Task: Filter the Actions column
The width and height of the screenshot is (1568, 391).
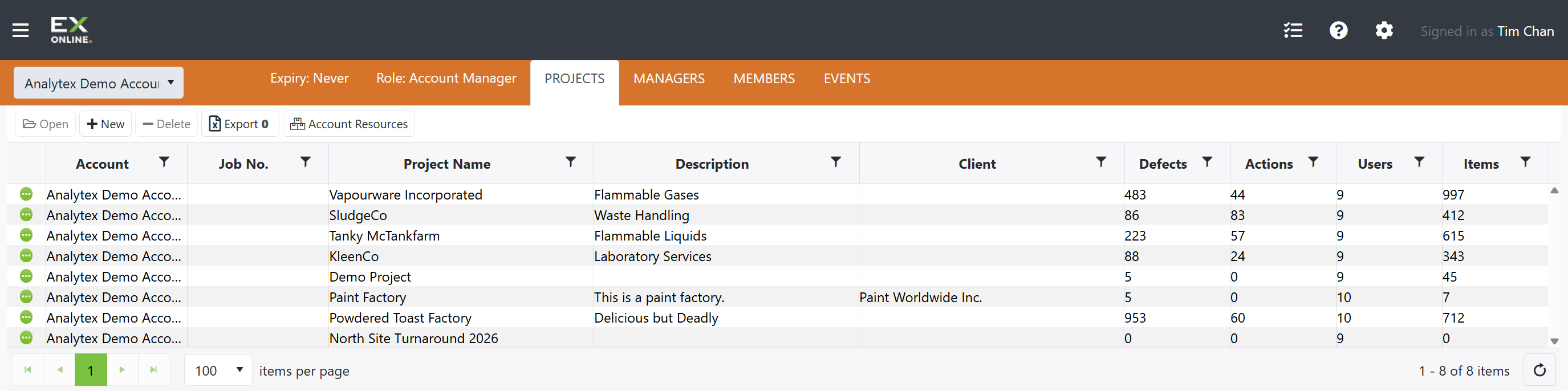Action: tap(1313, 162)
